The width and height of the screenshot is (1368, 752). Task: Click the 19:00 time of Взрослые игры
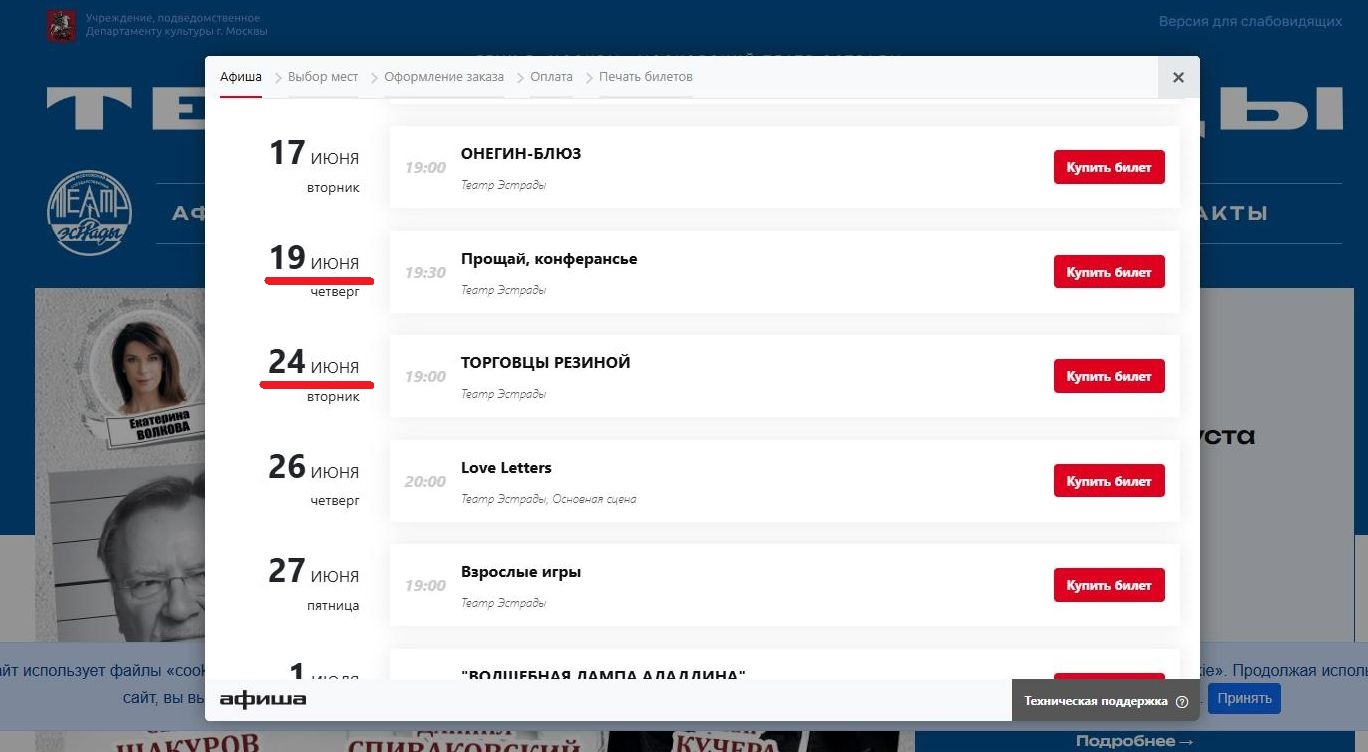[x=425, y=585]
